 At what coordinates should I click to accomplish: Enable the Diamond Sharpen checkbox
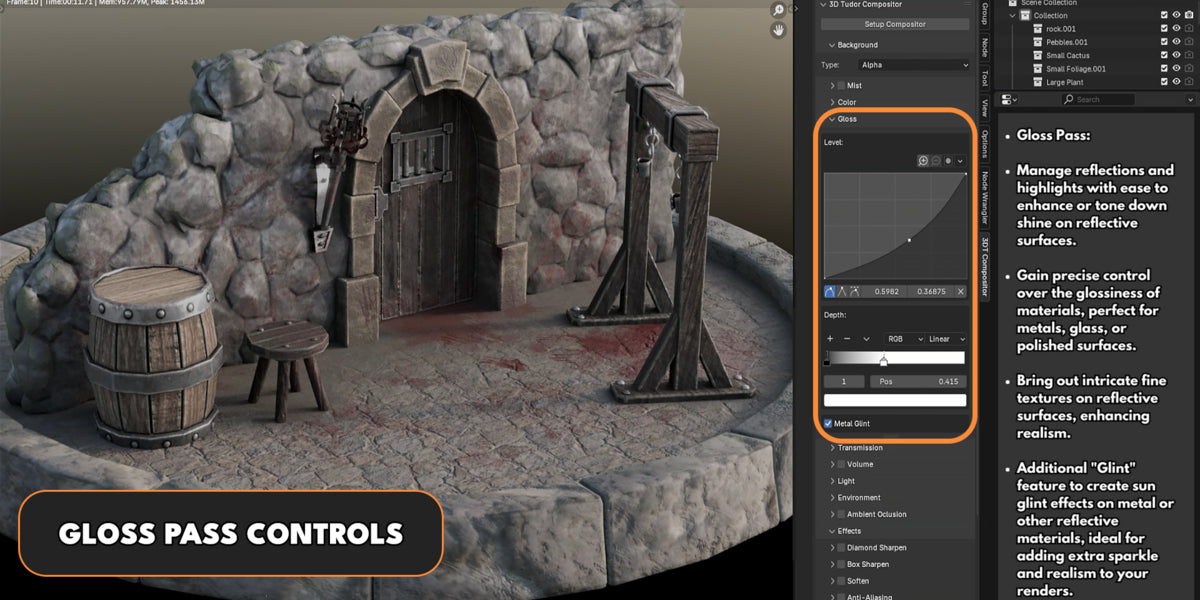coord(841,548)
